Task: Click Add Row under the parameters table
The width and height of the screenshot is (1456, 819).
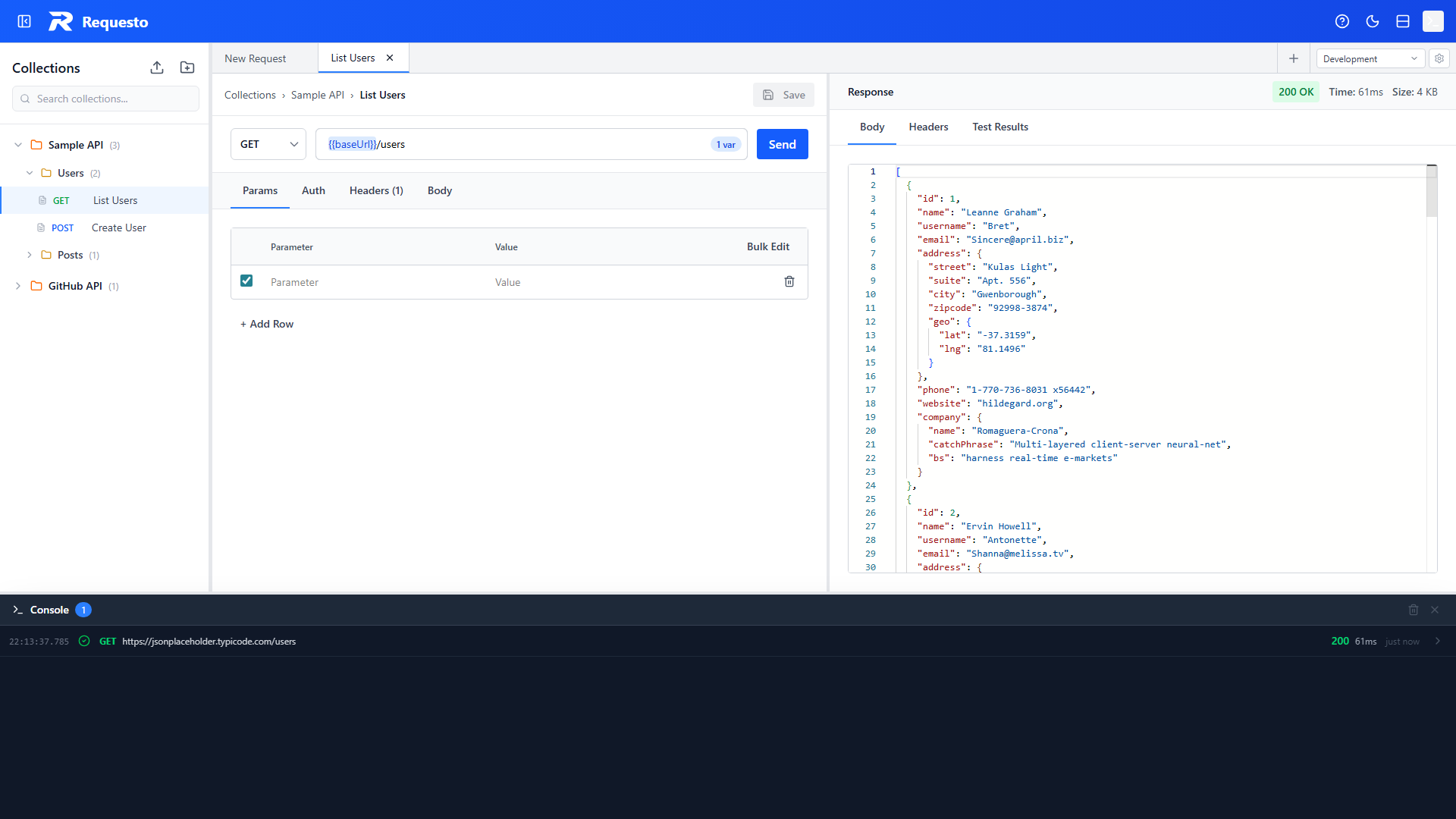Action: (266, 324)
